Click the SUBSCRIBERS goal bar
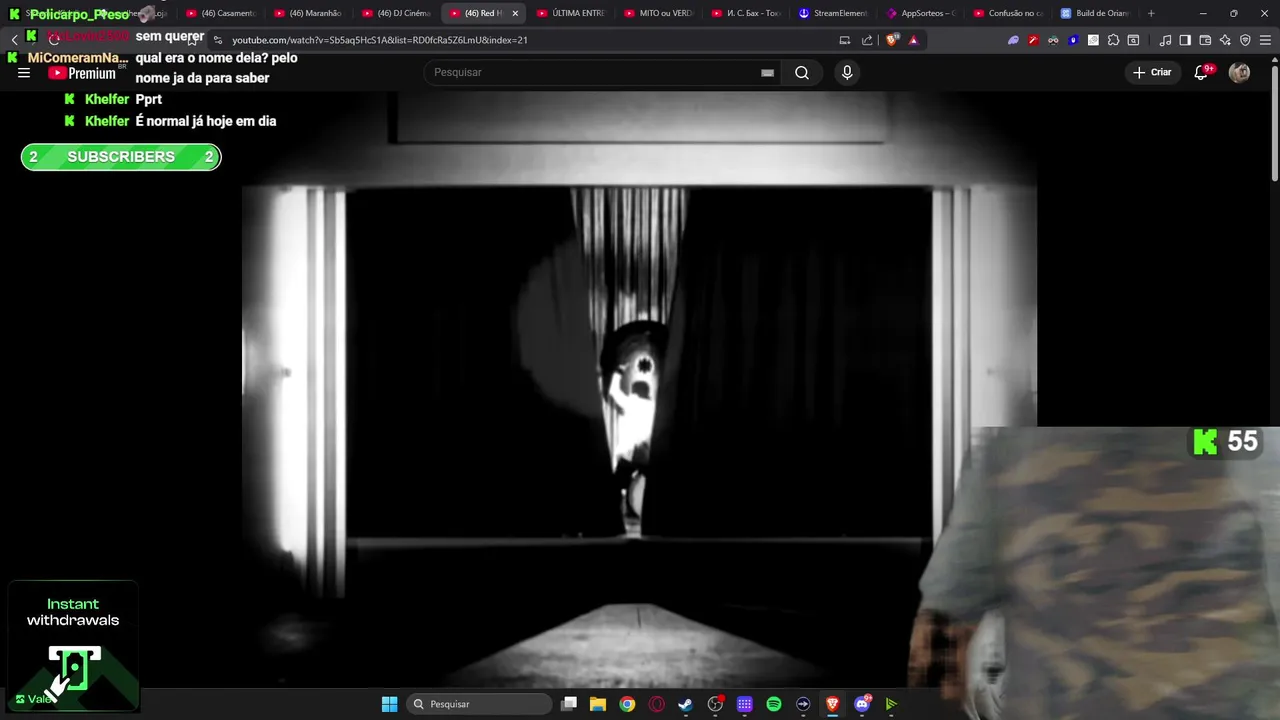The width and height of the screenshot is (1280, 720). [x=121, y=157]
